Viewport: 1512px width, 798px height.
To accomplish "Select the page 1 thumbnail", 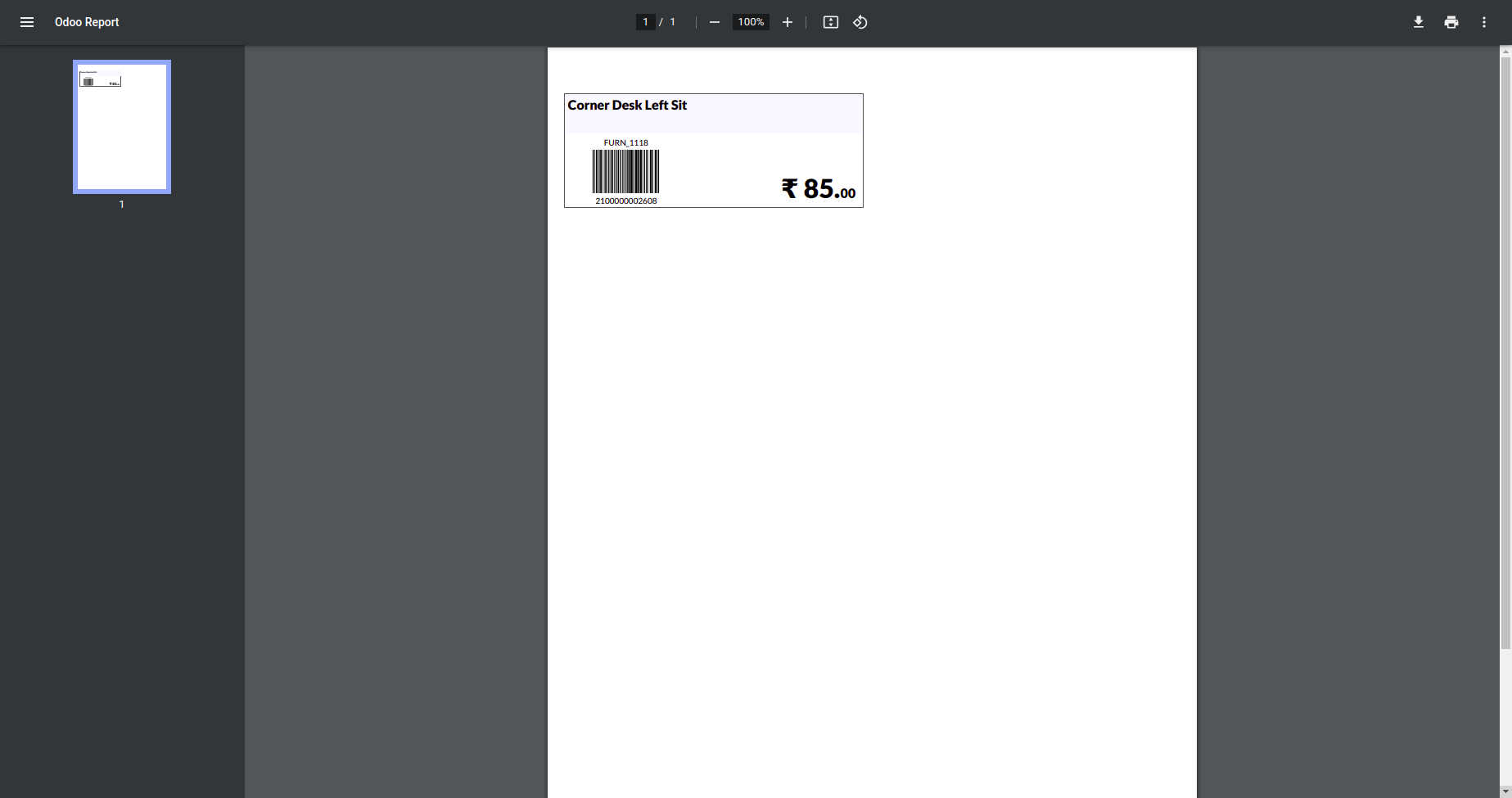I will pos(122,127).
